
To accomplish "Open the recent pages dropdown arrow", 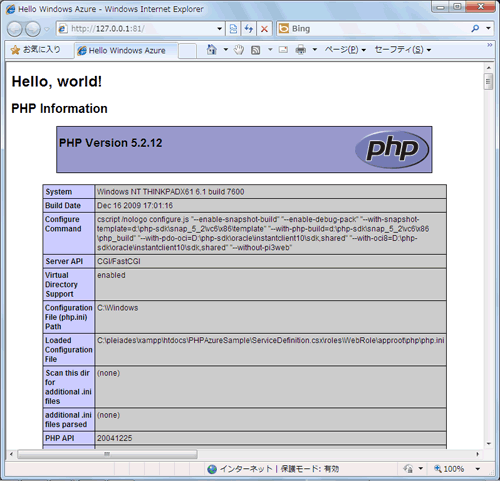I will pos(47,29).
